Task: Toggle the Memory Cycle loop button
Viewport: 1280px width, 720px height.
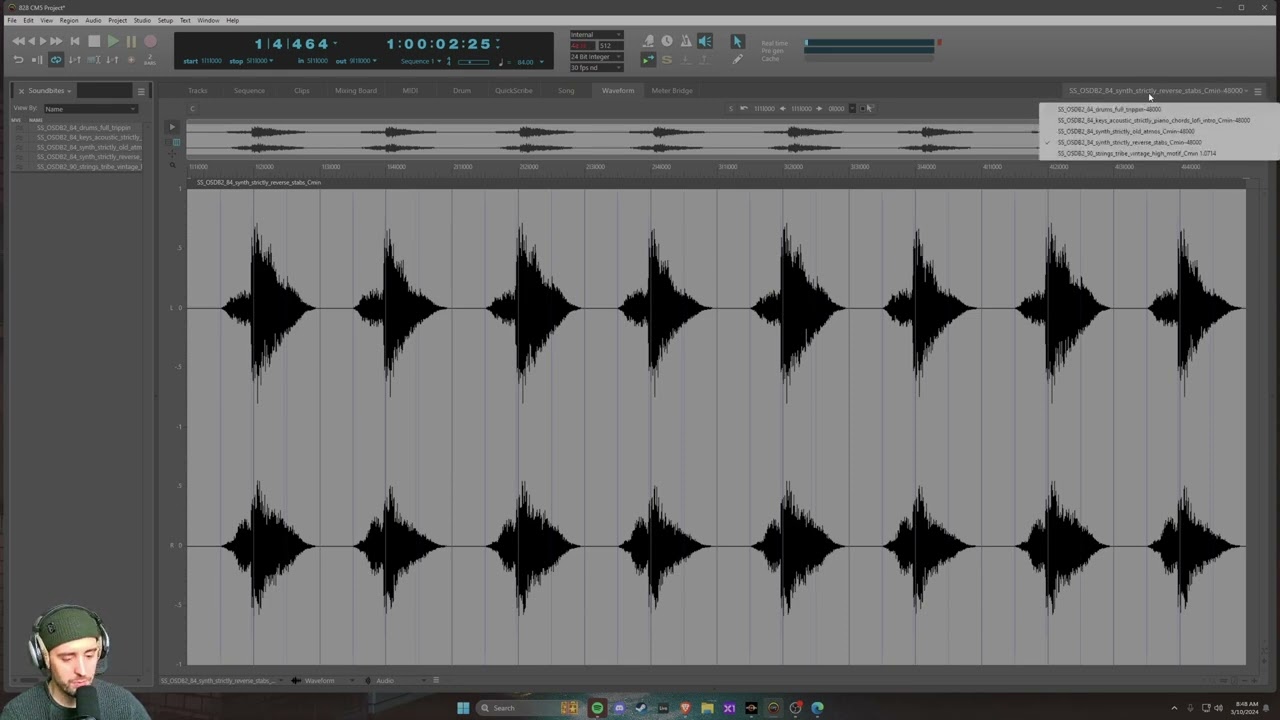Action: click(56, 60)
